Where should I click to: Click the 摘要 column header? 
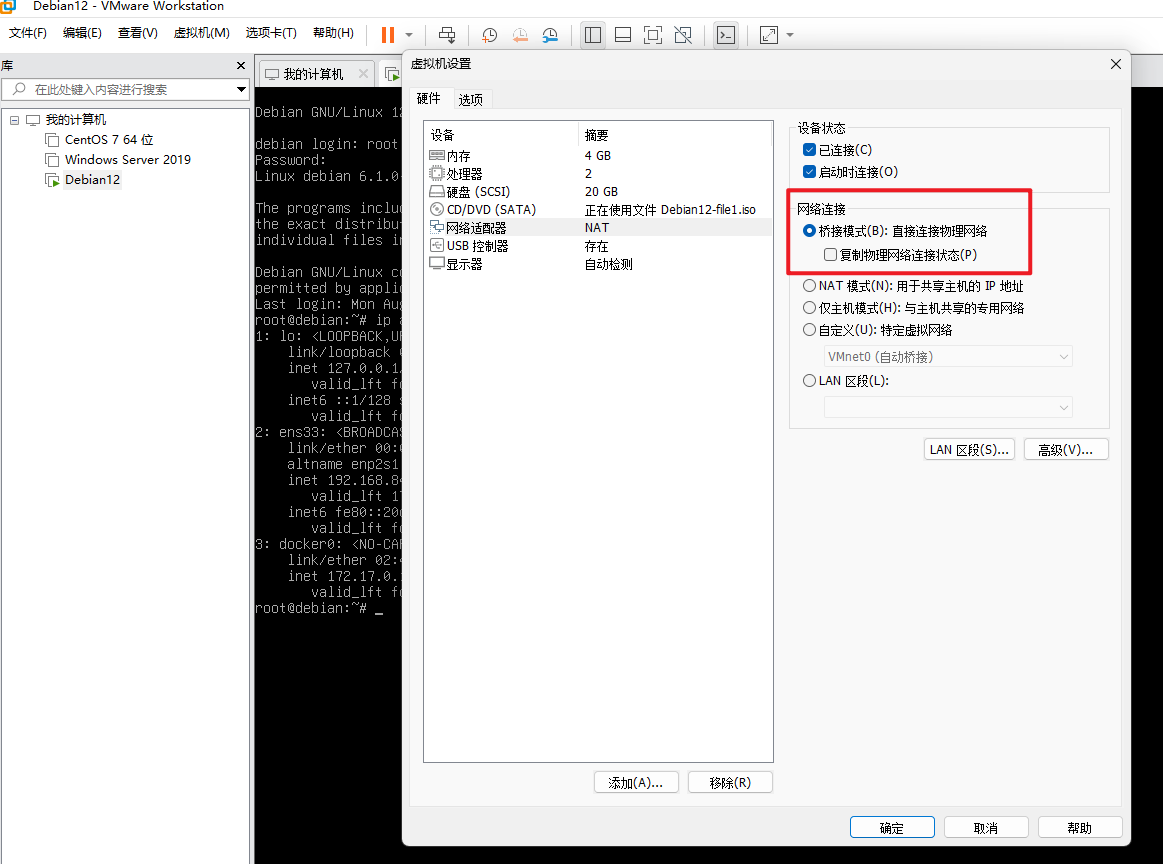click(x=596, y=135)
